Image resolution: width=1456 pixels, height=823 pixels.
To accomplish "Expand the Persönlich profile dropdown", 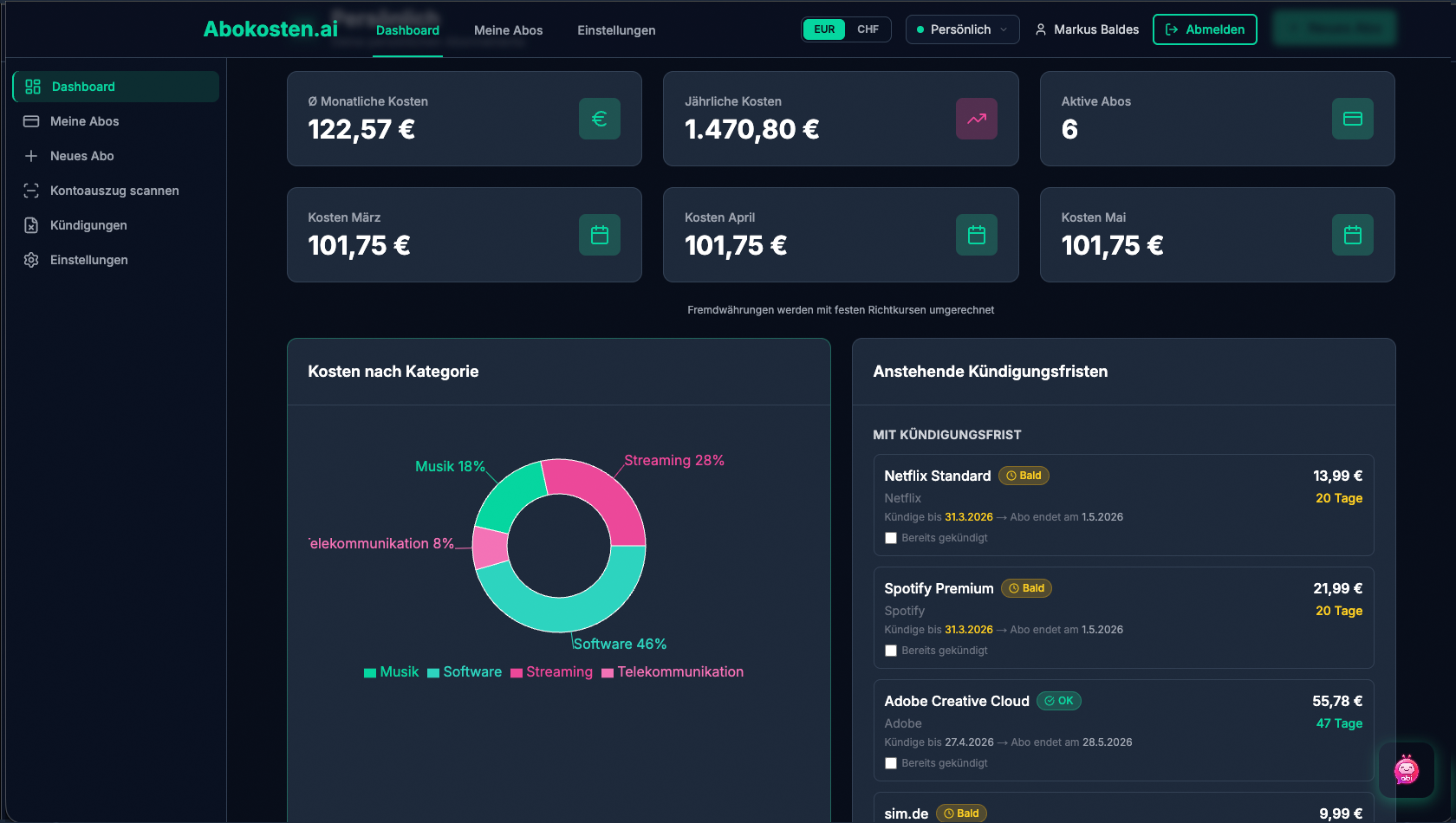I will tap(962, 29).
